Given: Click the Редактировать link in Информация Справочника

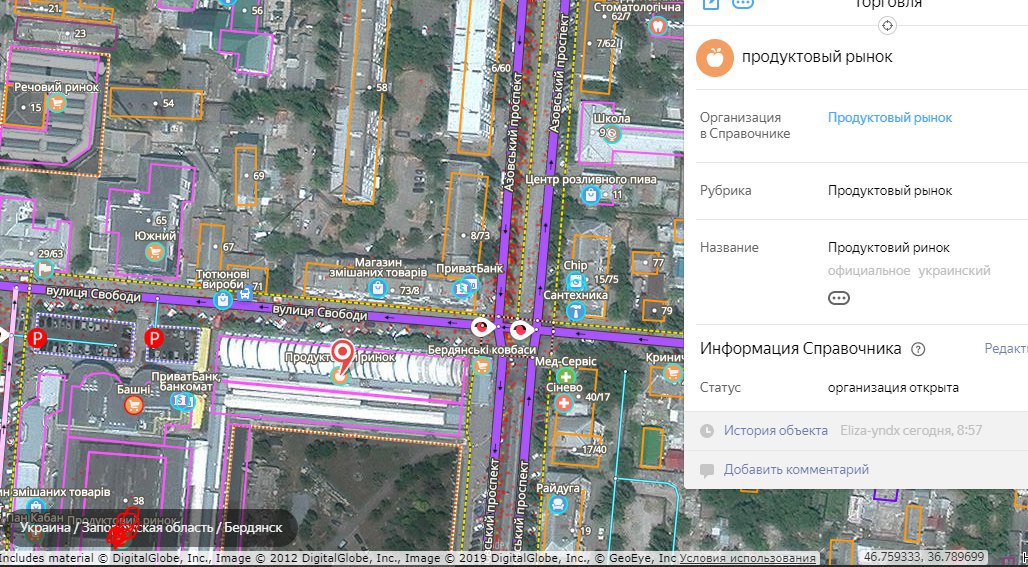Looking at the screenshot, I should [x=1006, y=349].
